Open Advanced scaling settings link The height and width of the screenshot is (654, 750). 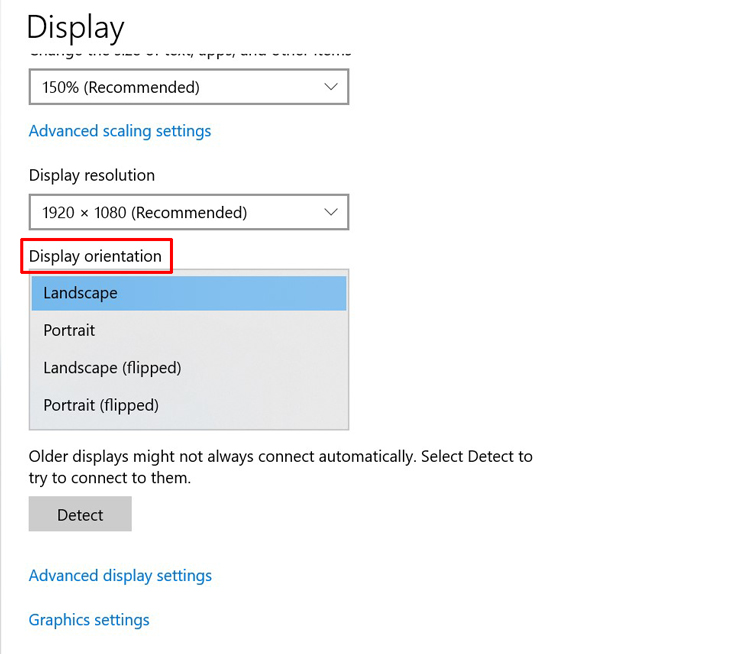point(120,131)
